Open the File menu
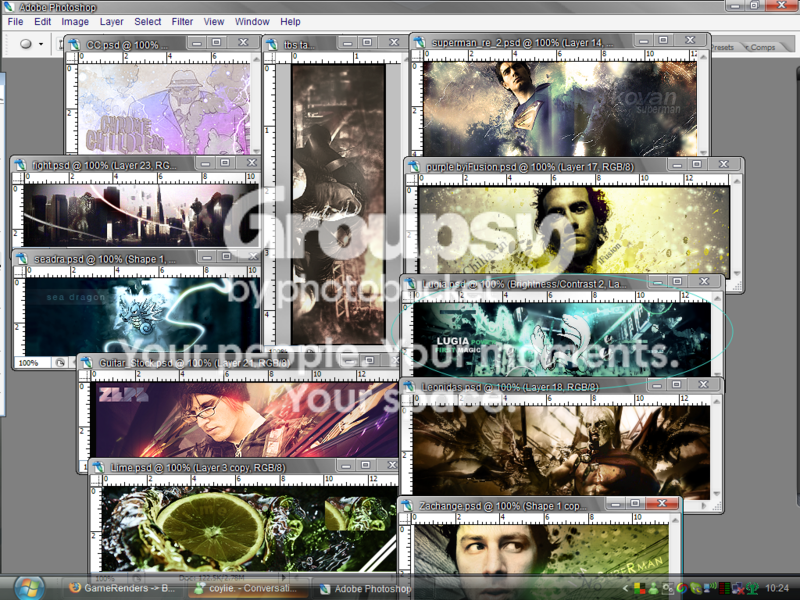800x600 pixels. [x=15, y=21]
